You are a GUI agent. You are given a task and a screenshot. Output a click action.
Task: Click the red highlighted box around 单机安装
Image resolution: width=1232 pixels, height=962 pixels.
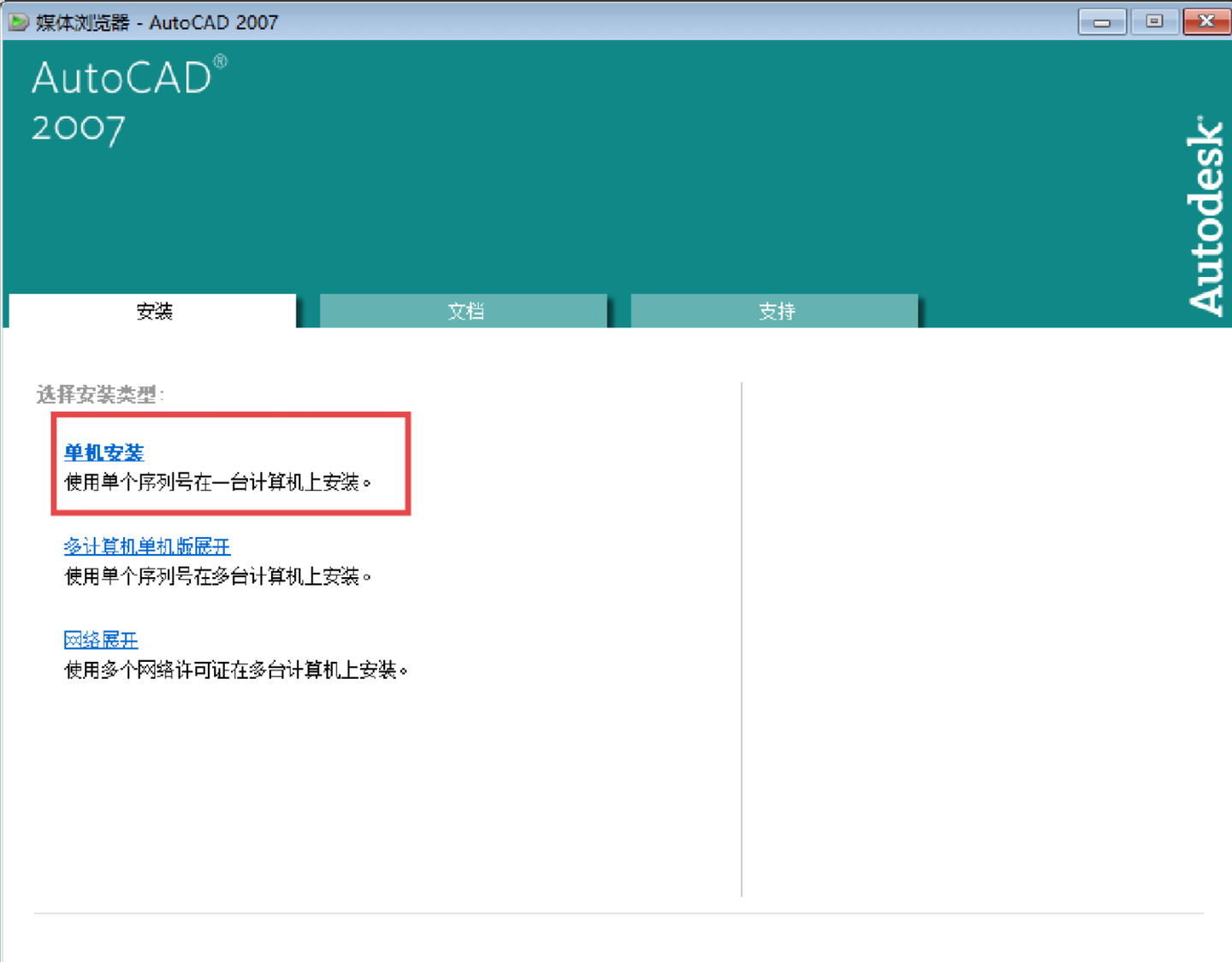[229, 413]
